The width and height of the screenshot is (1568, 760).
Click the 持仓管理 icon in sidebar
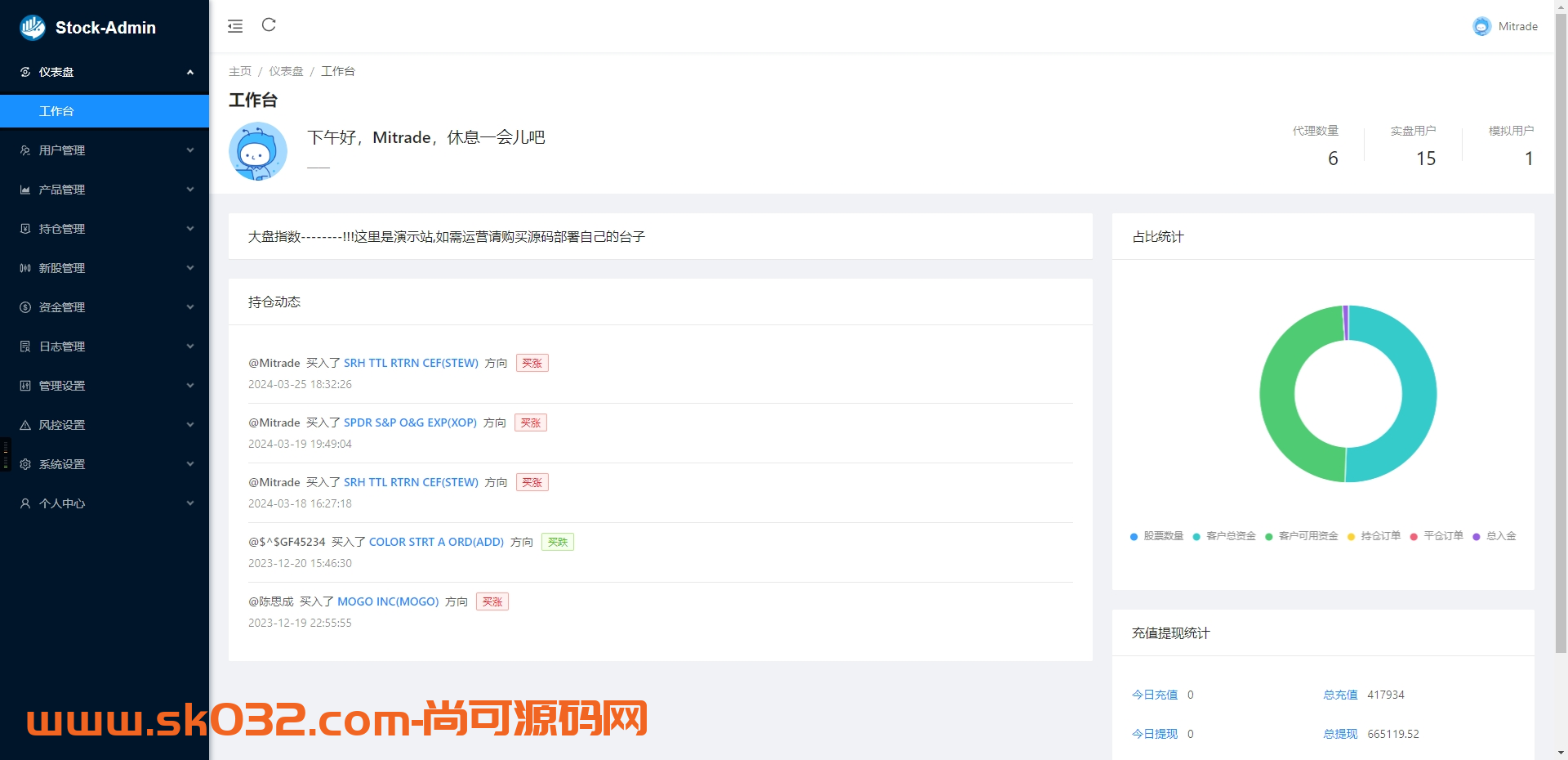click(x=25, y=229)
